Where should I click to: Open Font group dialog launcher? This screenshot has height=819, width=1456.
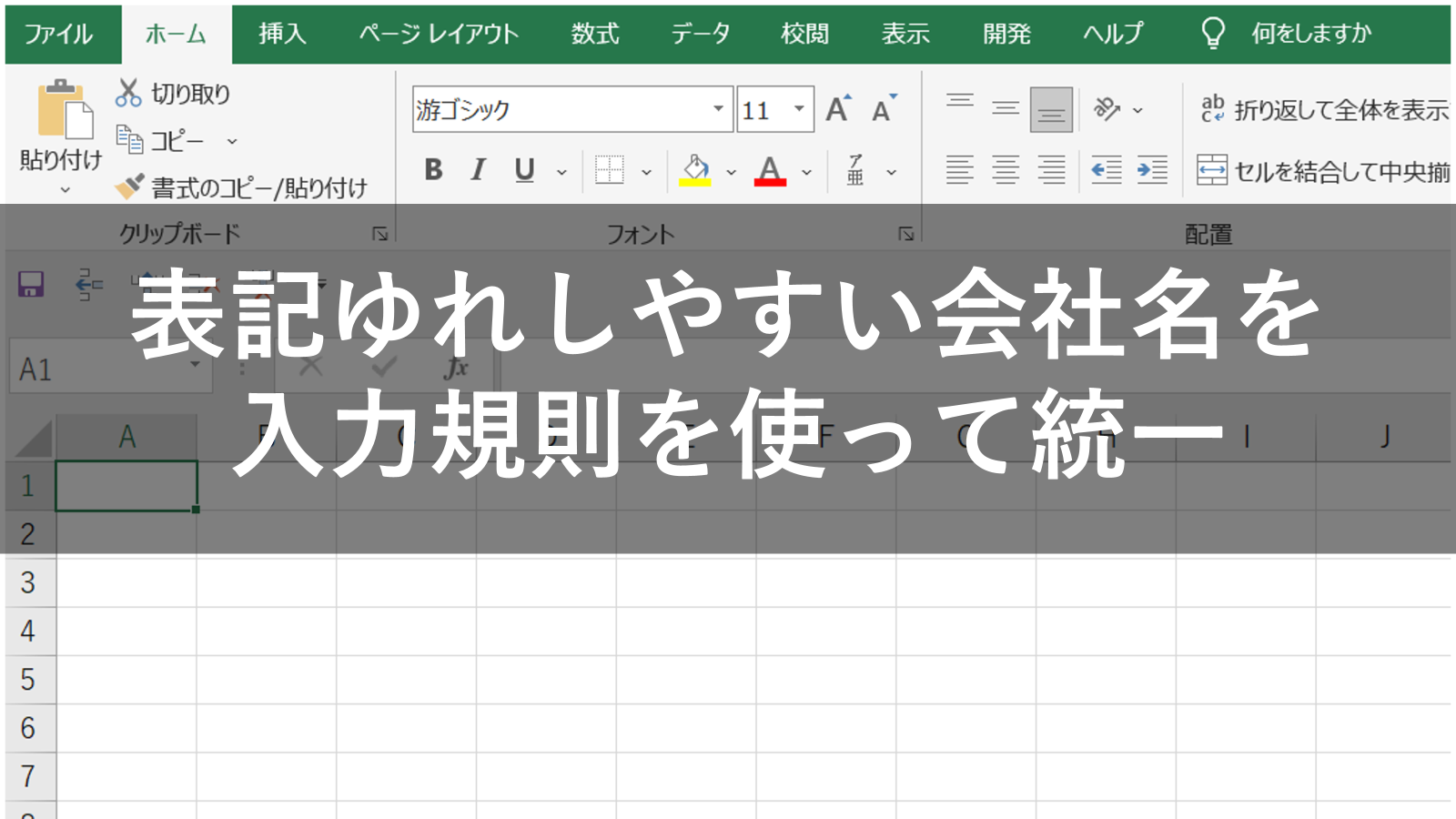(x=906, y=234)
